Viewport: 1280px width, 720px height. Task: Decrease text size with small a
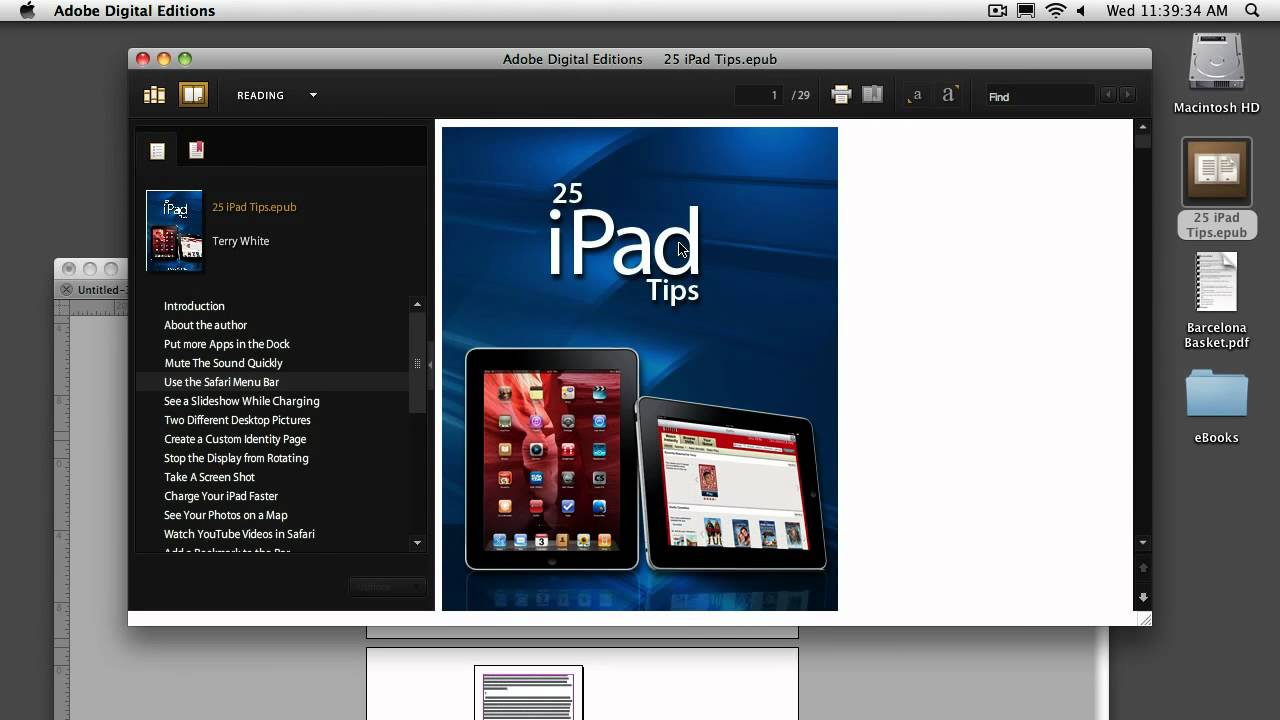pos(915,96)
